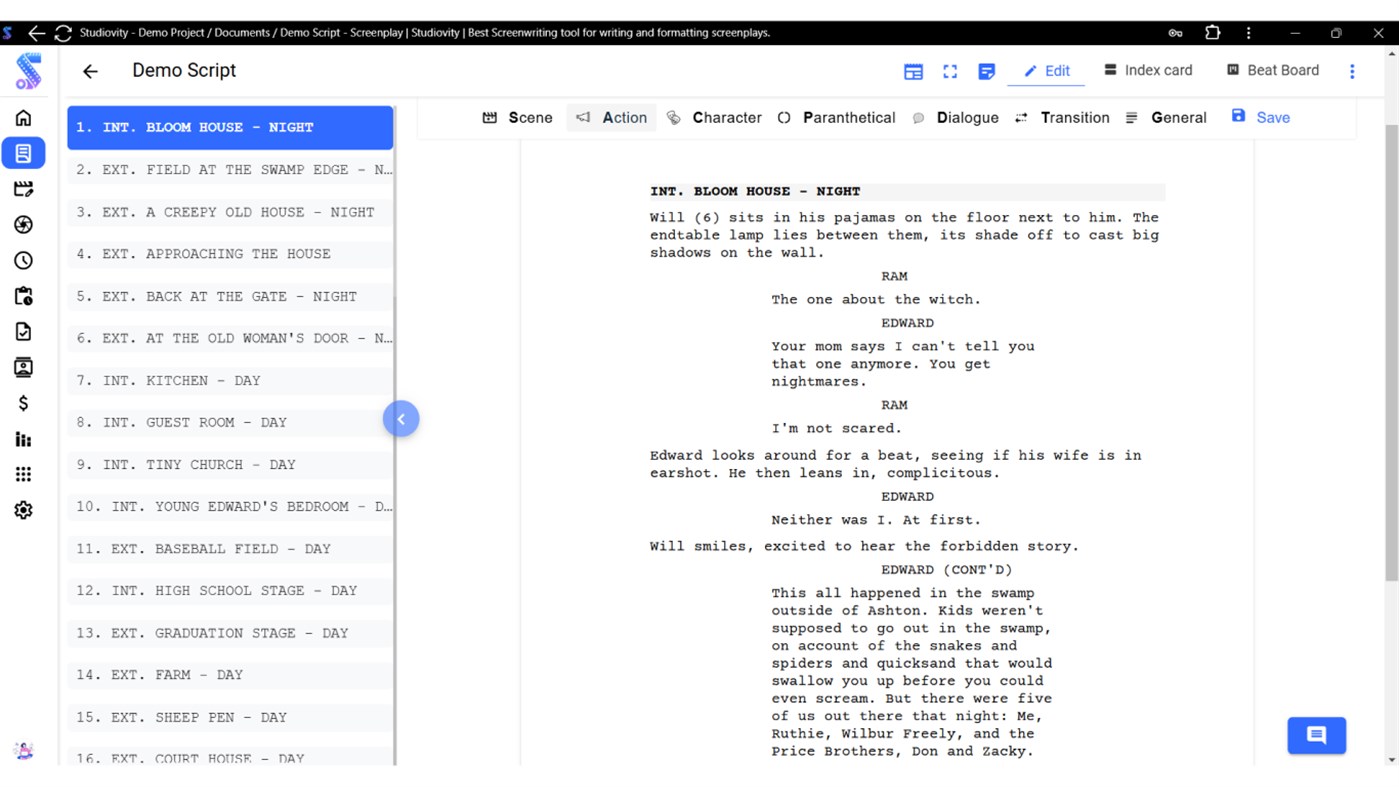Image resolution: width=1399 pixels, height=787 pixels.
Task: Select scene 4. EXT. APPROACHING THE HOUSE
Action: [x=230, y=254]
